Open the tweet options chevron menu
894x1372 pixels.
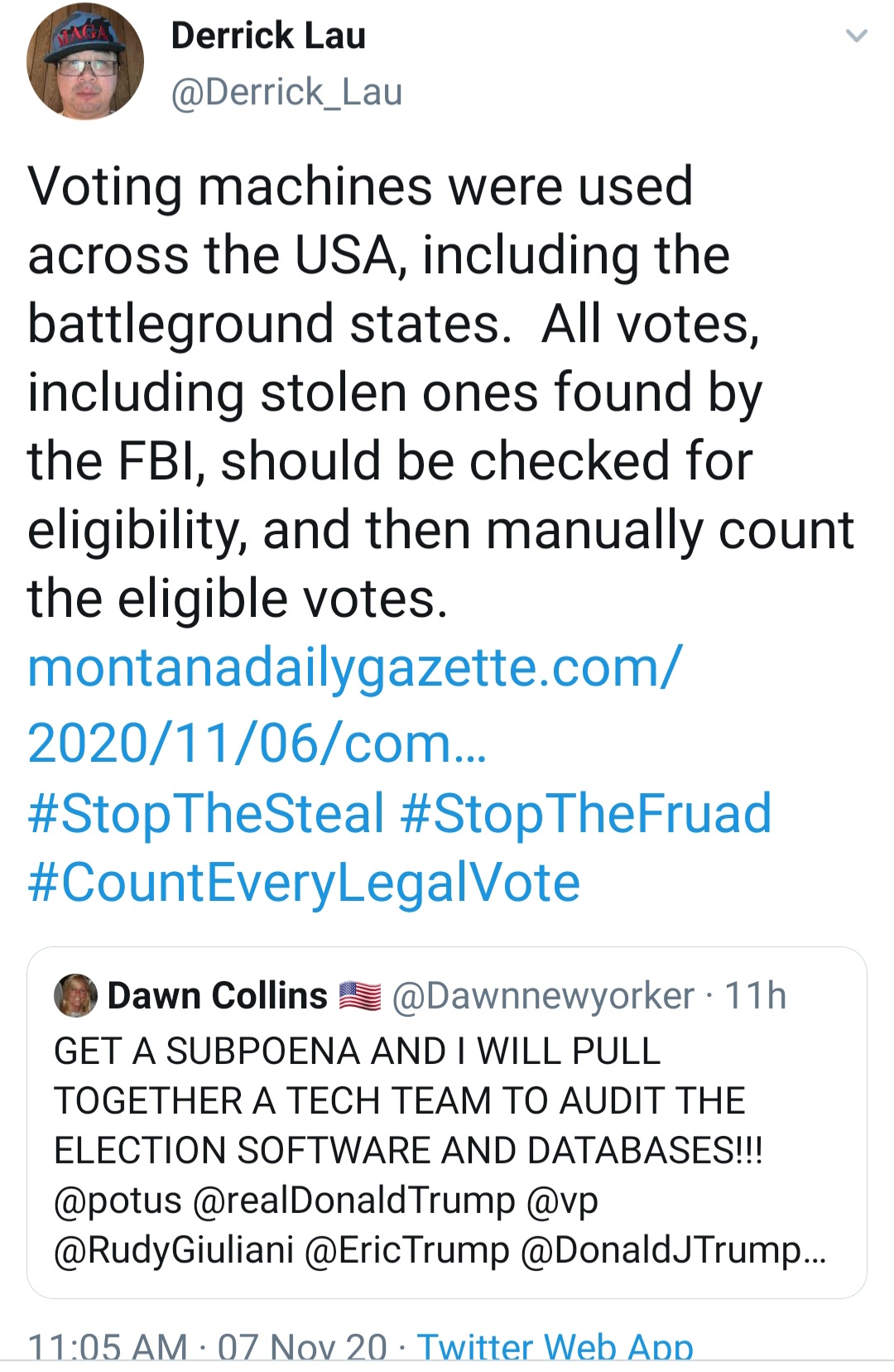856,36
